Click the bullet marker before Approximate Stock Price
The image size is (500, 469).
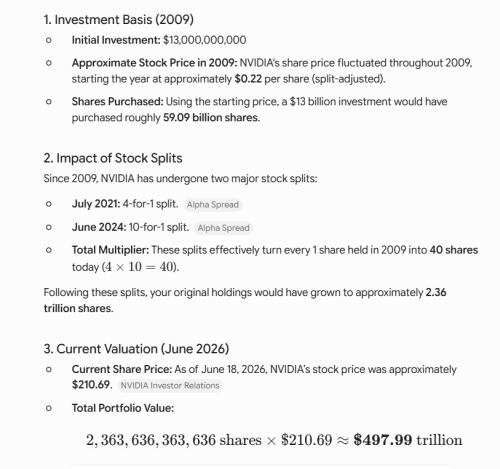(49, 63)
